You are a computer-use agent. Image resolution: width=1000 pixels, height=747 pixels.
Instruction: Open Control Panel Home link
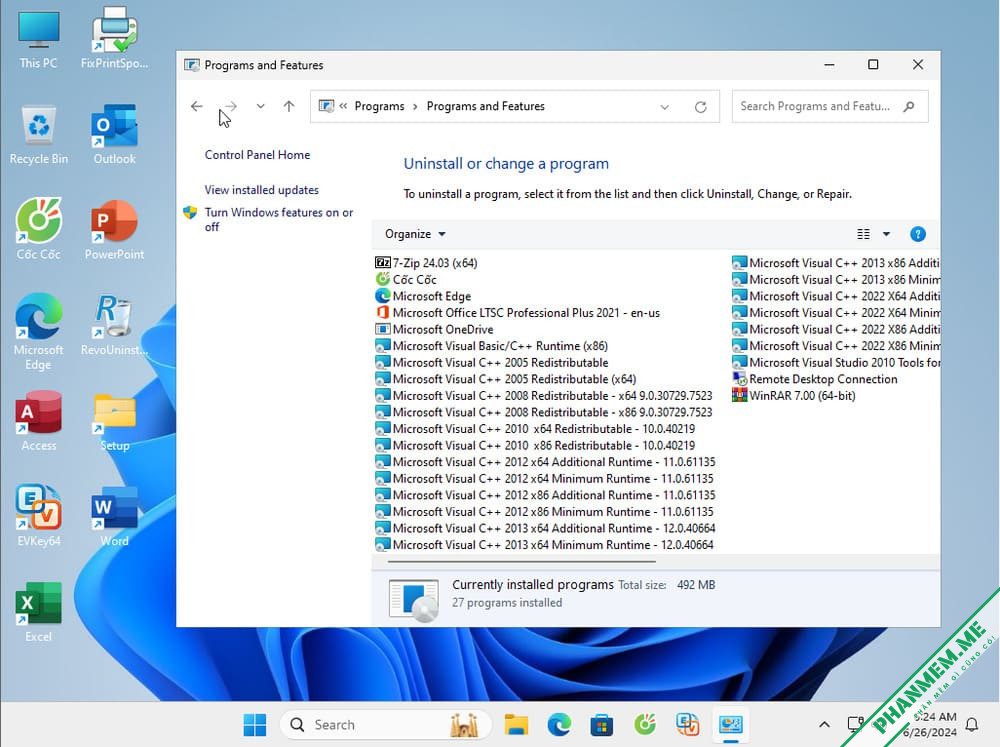coord(257,155)
